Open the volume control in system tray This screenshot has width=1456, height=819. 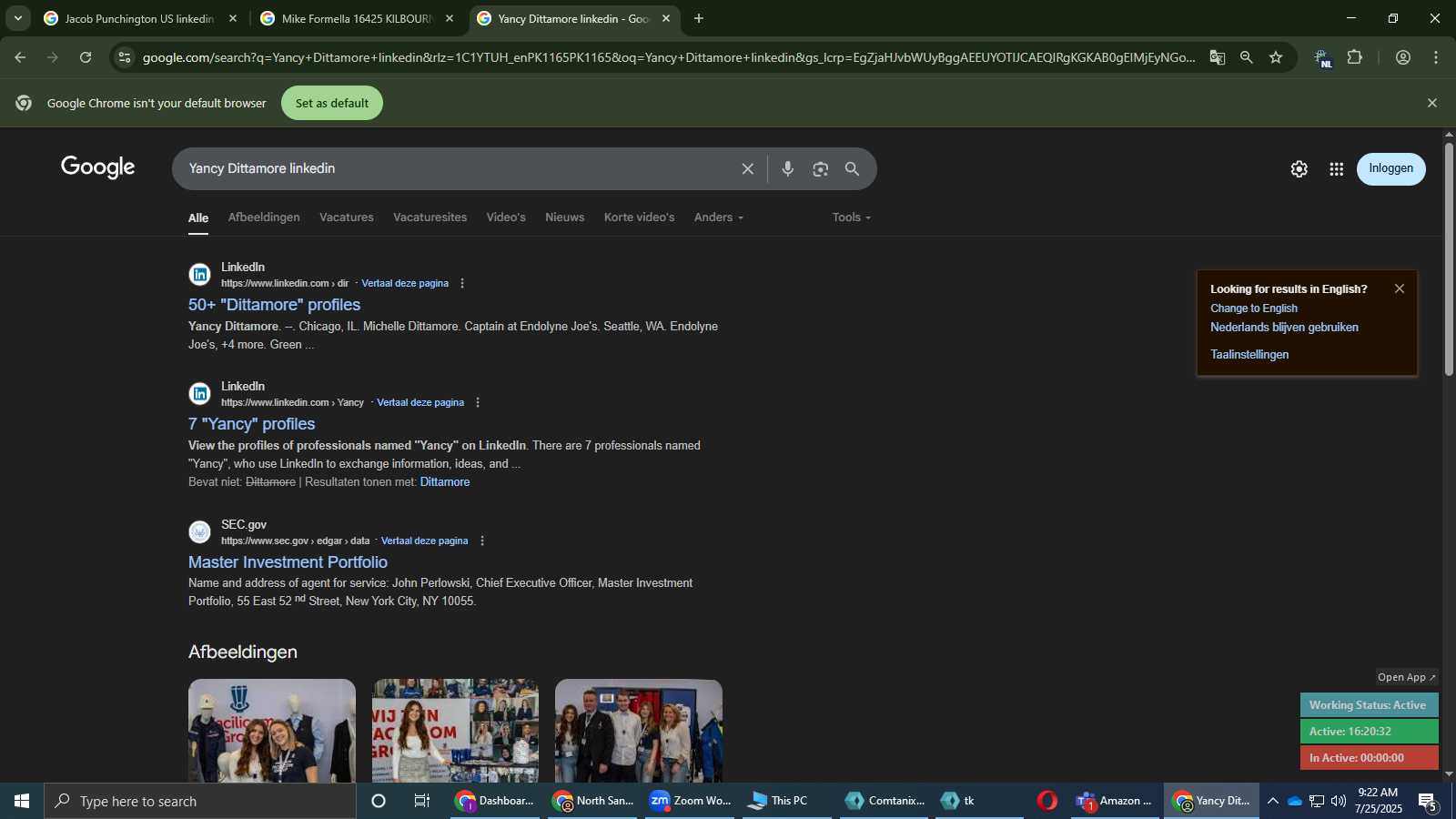tap(1338, 801)
